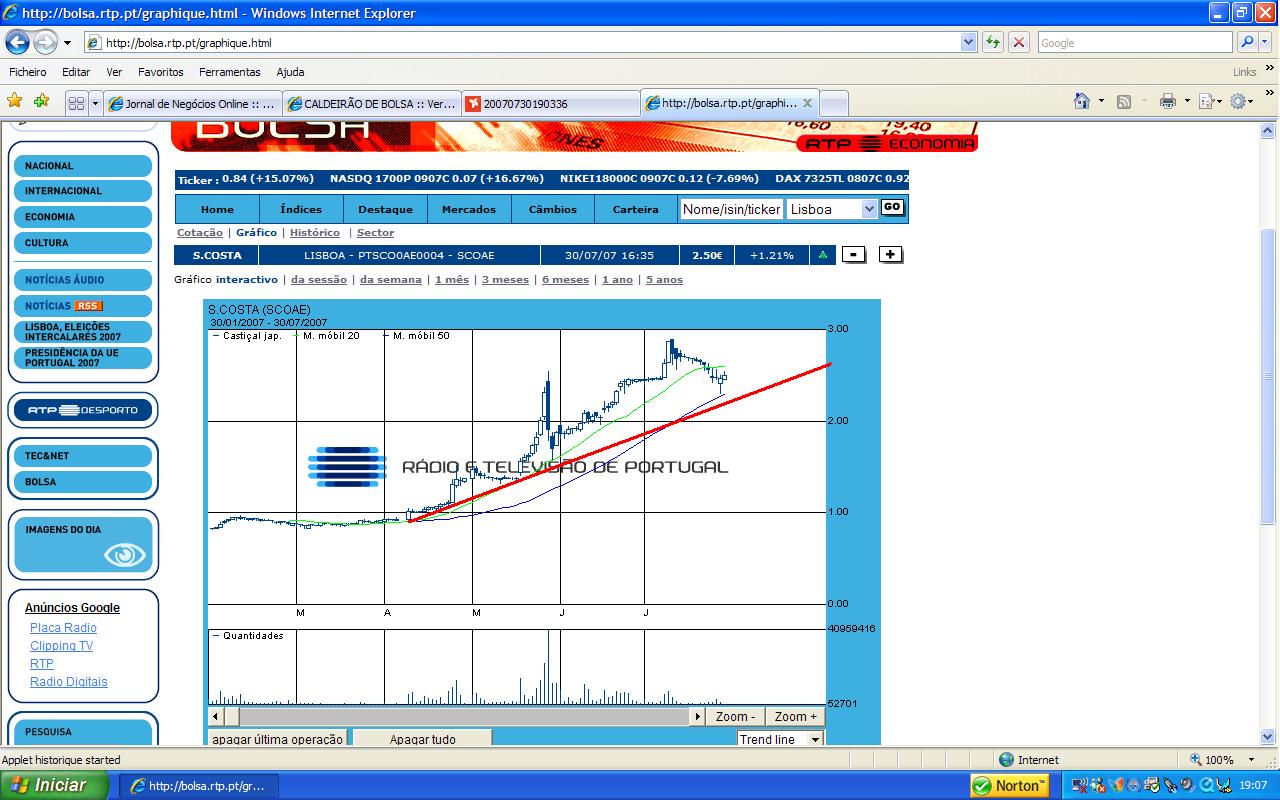Click the Nome/isin/ticker input field
This screenshot has height=800, width=1280.
click(731, 209)
